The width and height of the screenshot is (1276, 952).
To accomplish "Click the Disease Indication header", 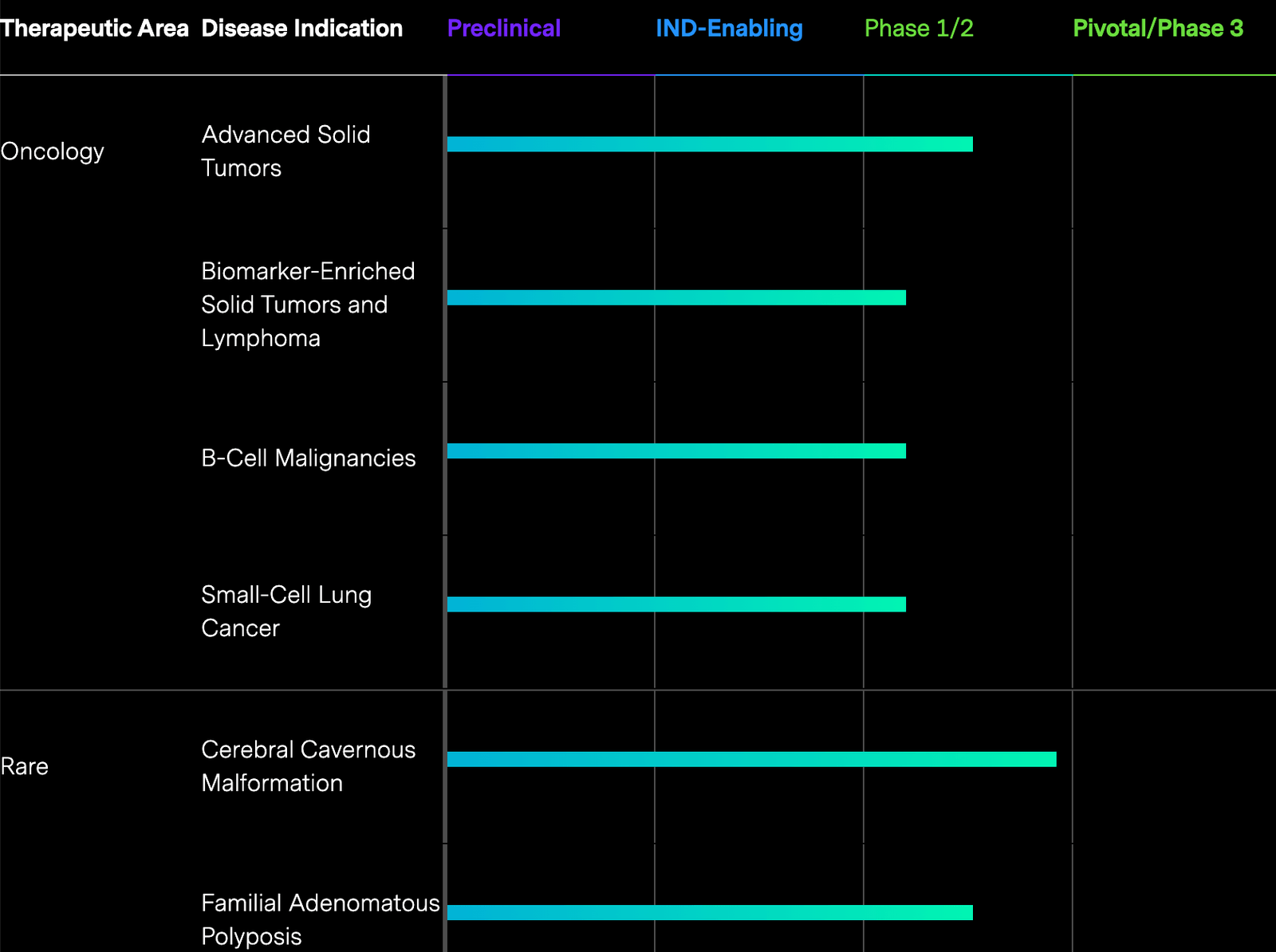I will point(301,28).
